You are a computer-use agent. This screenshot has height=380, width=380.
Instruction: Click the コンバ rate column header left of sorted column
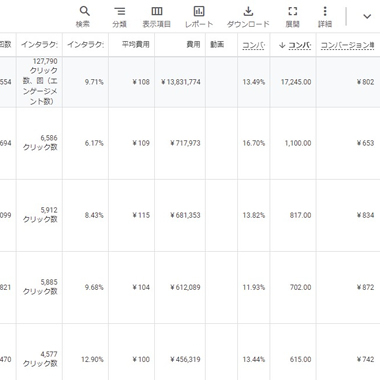tap(254, 45)
